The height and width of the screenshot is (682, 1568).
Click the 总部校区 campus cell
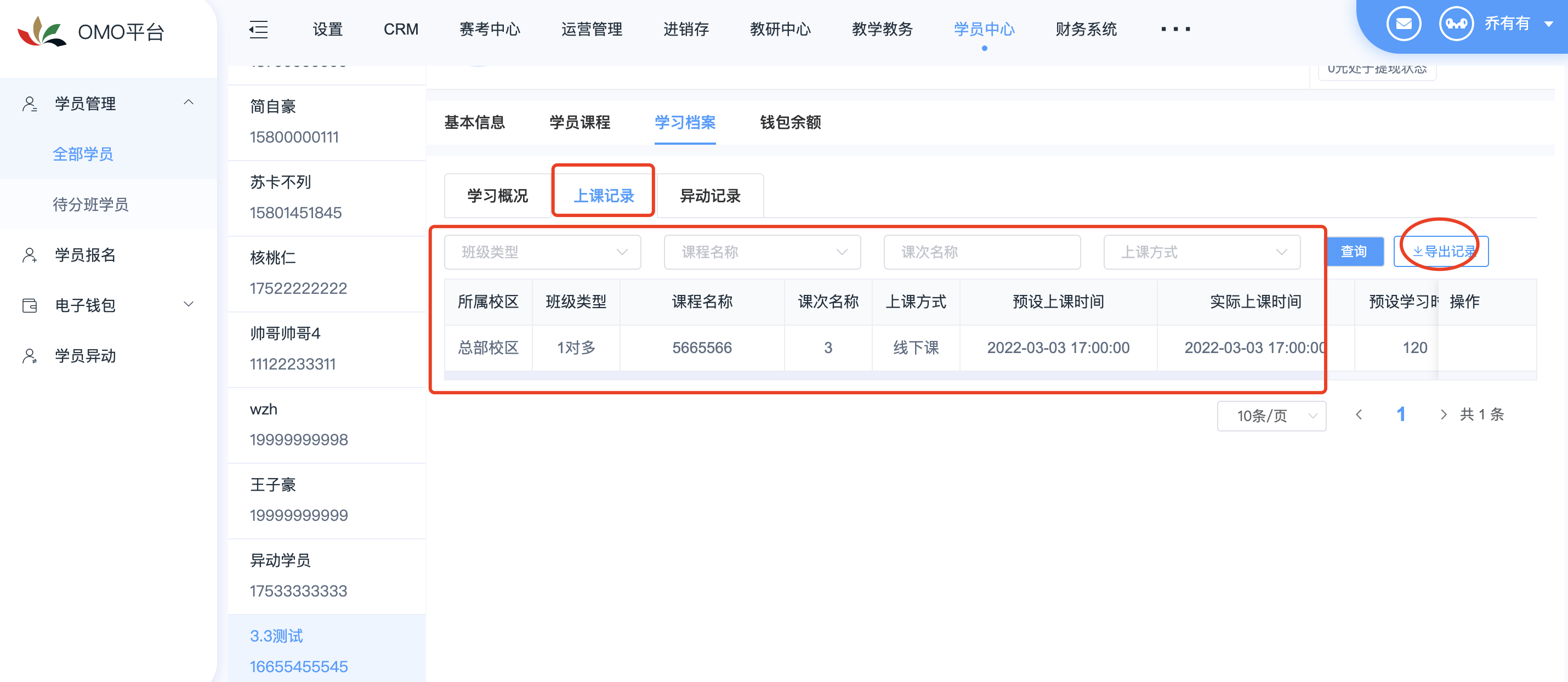[x=488, y=348]
